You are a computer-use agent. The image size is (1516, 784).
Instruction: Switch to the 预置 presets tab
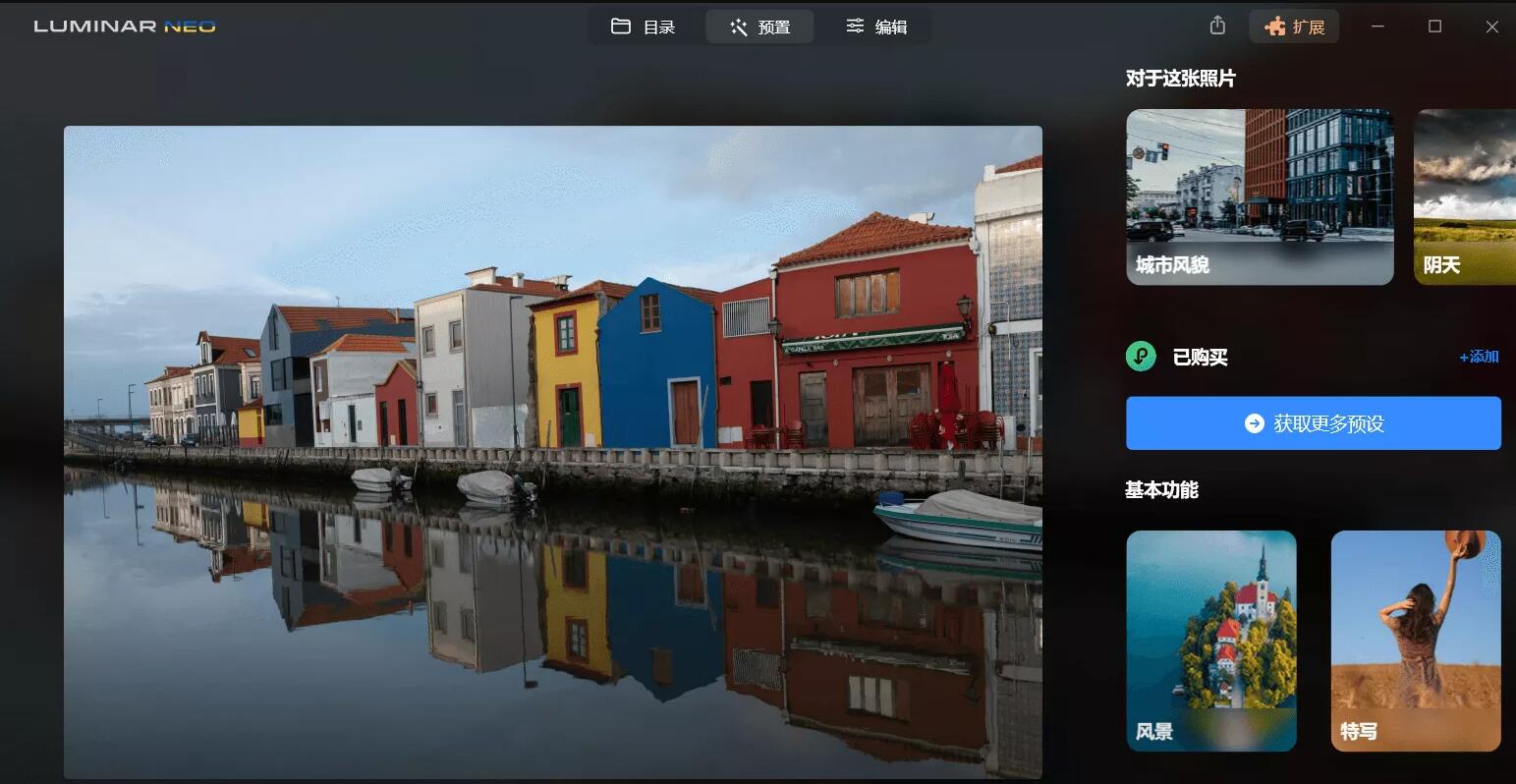[x=759, y=27]
